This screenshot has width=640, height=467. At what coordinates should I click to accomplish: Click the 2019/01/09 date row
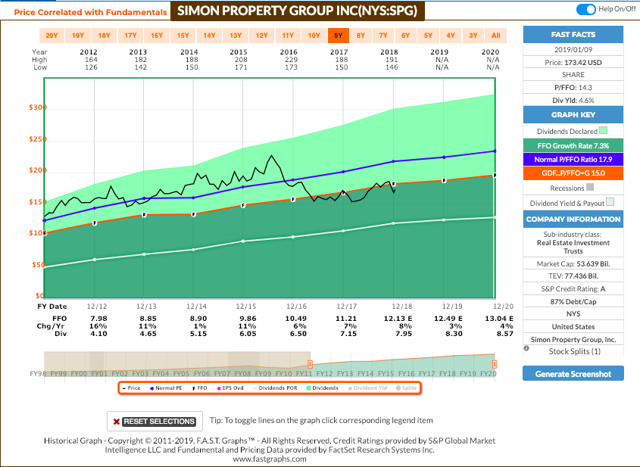[x=573, y=49]
